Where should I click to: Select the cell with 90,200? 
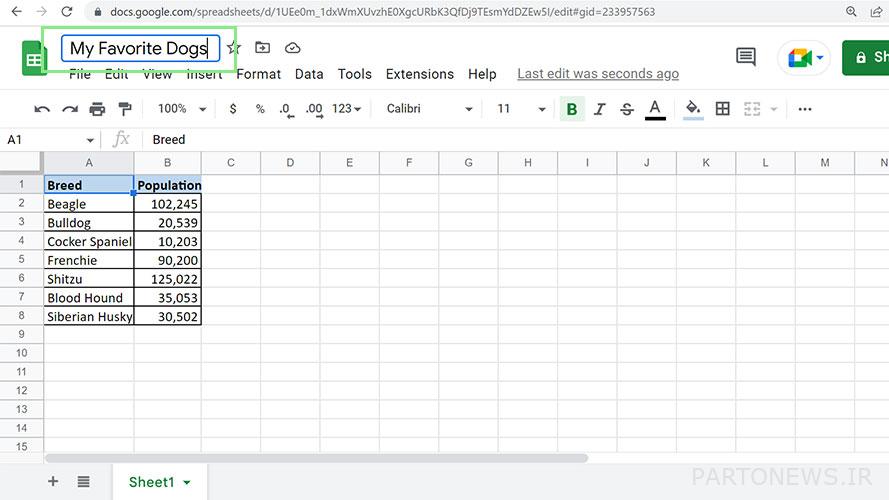[168, 260]
